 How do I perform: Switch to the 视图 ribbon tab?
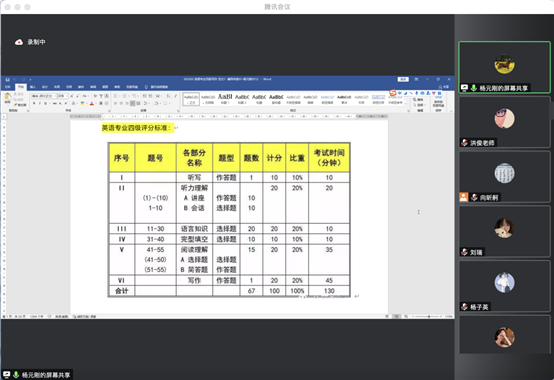(105, 87)
